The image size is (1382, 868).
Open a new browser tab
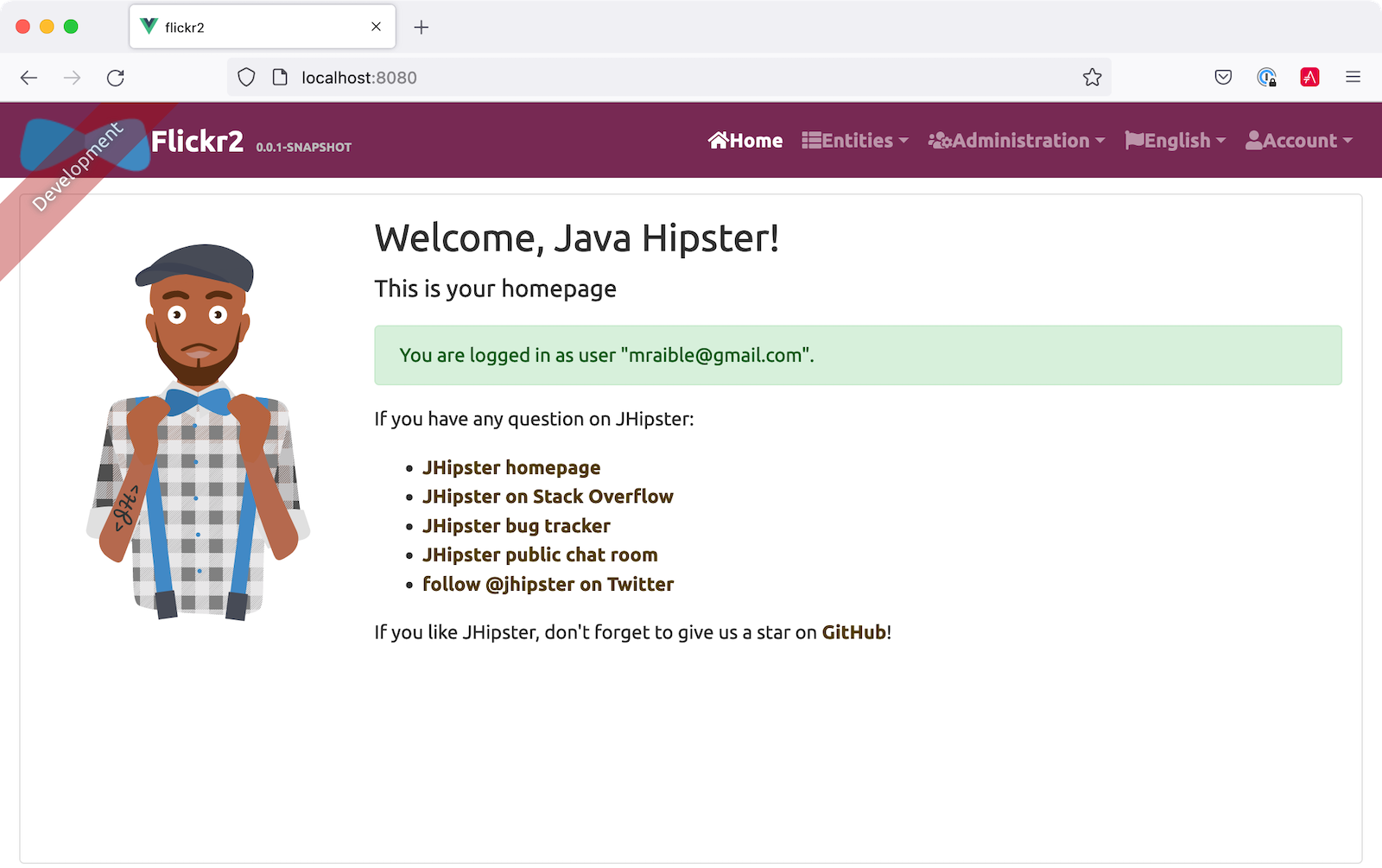[422, 28]
